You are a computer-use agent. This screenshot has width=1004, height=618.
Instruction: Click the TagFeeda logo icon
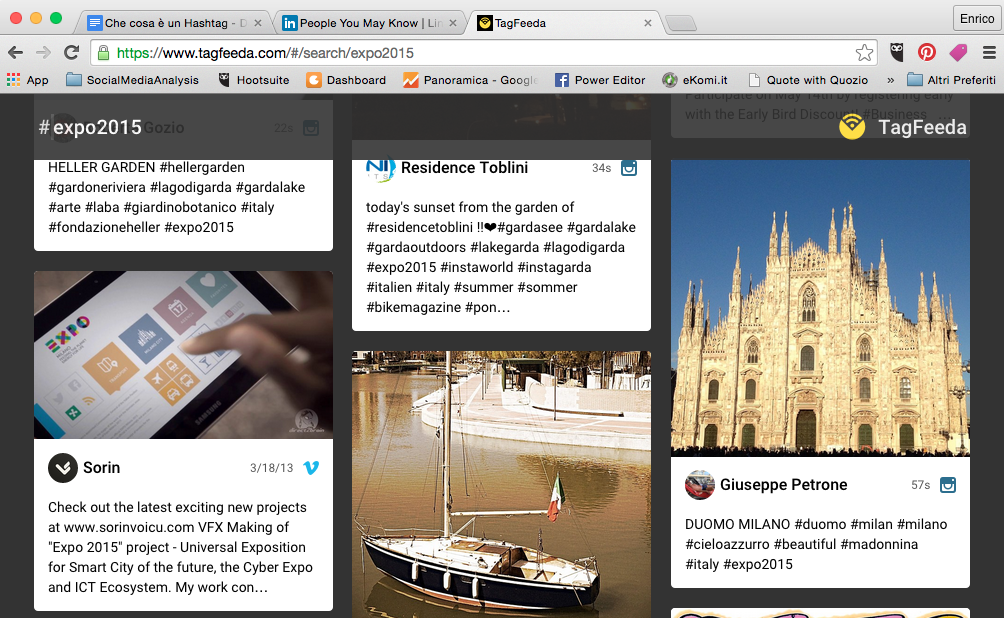(x=852, y=126)
